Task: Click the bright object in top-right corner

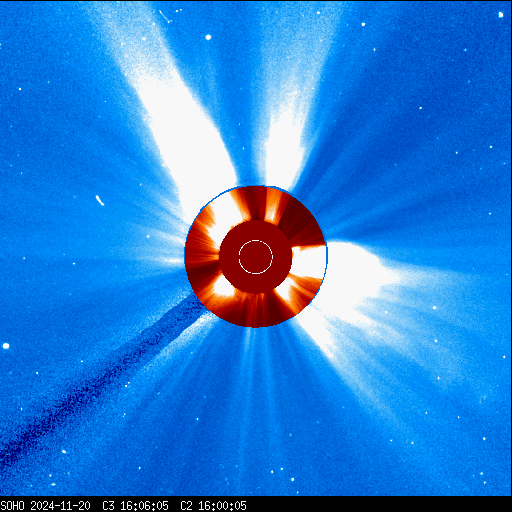Action: [501, 15]
